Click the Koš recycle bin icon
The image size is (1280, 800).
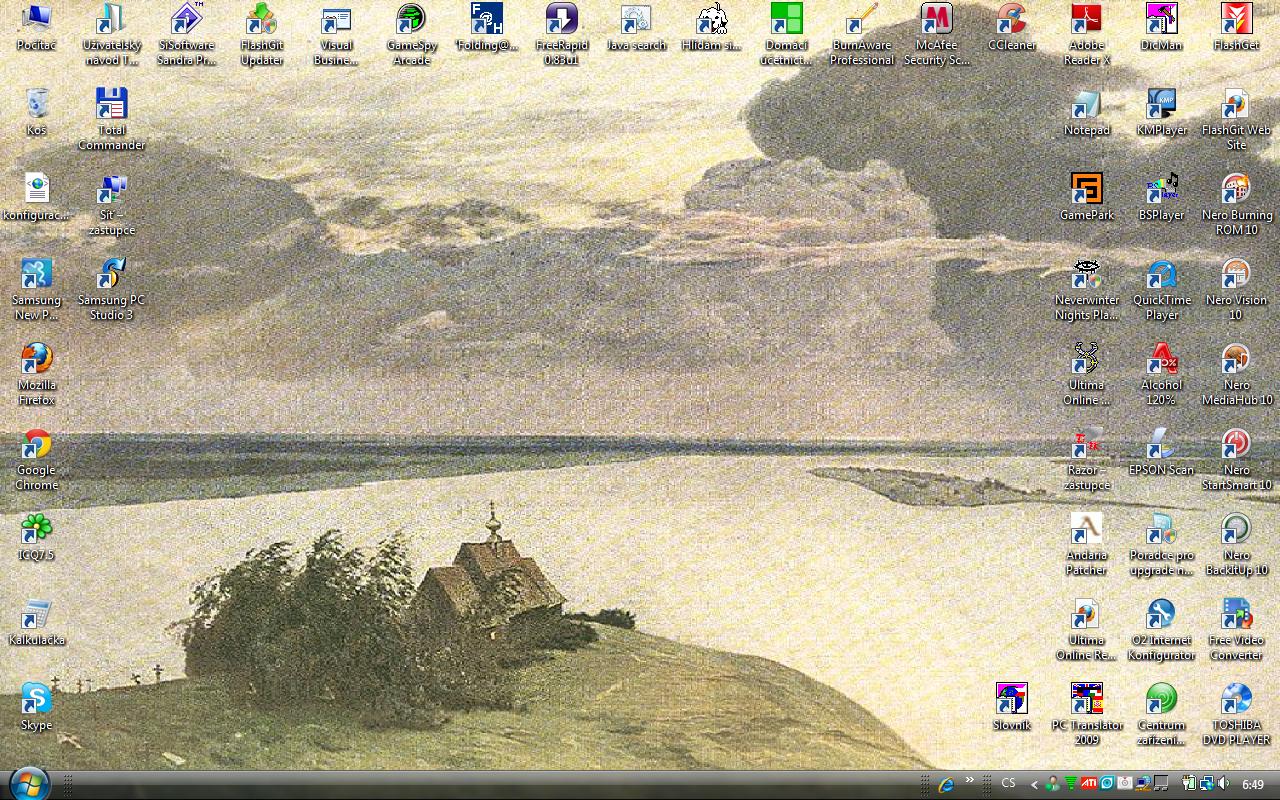[37, 105]
